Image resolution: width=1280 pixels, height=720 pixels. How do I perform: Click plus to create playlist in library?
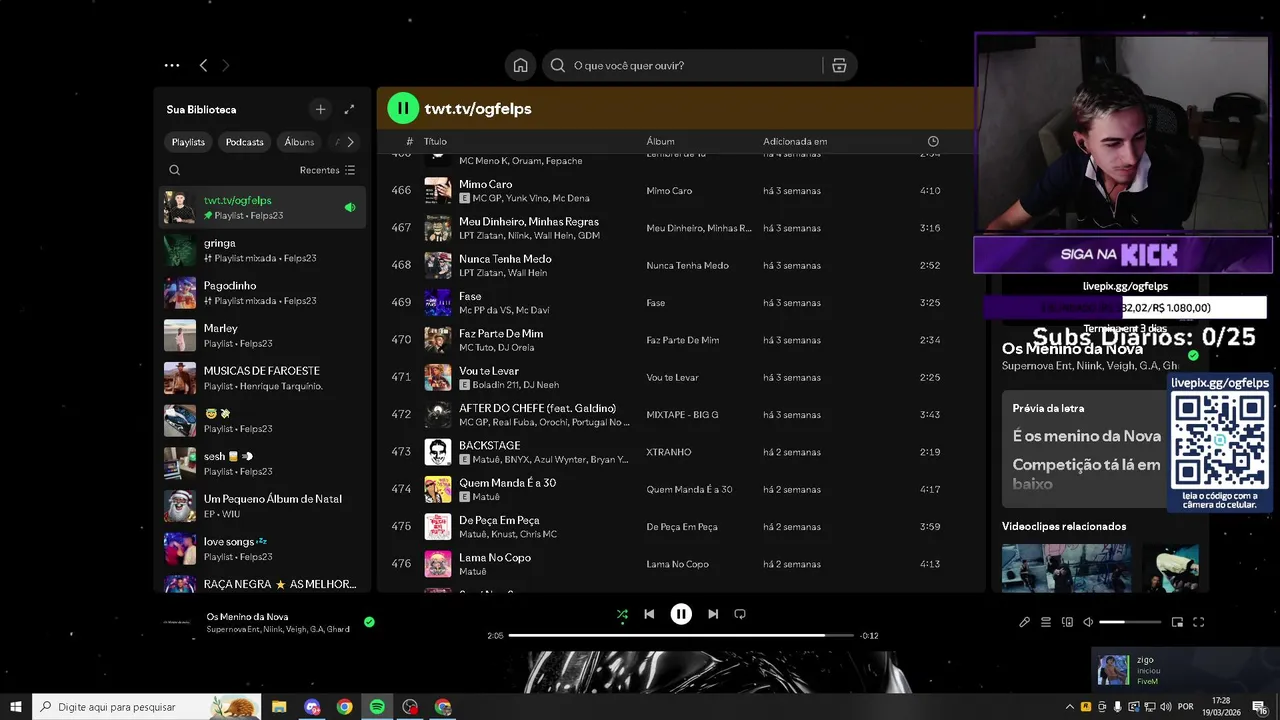point(320,109)
